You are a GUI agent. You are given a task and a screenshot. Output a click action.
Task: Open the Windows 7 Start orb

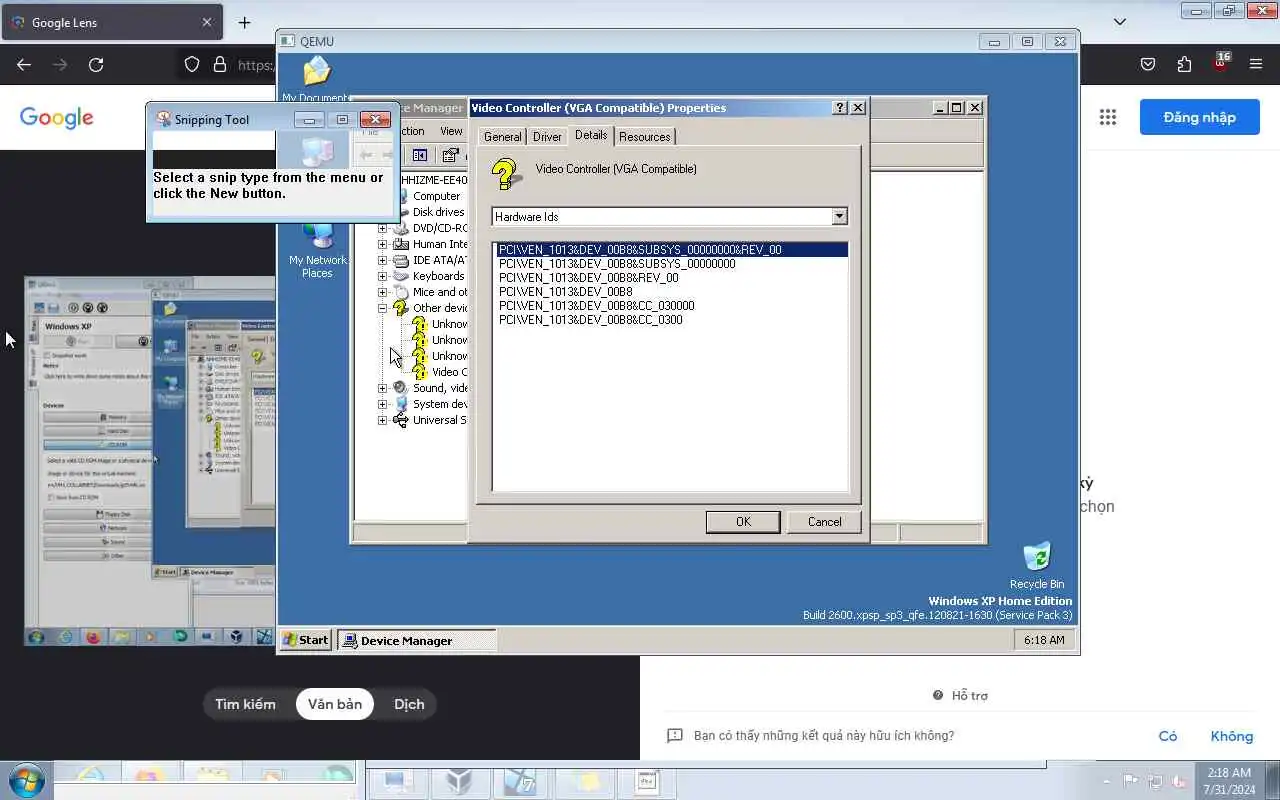coord(26,780)
